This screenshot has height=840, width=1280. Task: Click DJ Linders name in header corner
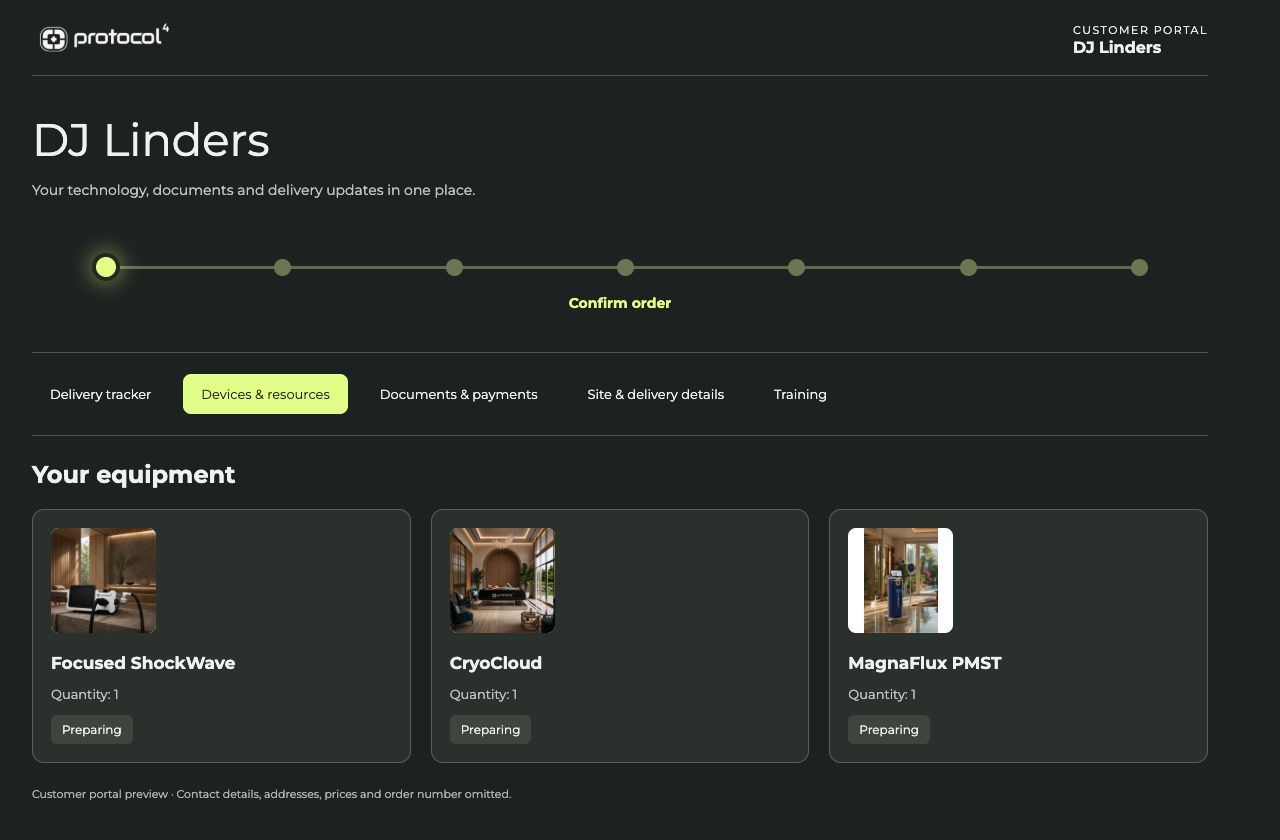[x=1117, y=47]
